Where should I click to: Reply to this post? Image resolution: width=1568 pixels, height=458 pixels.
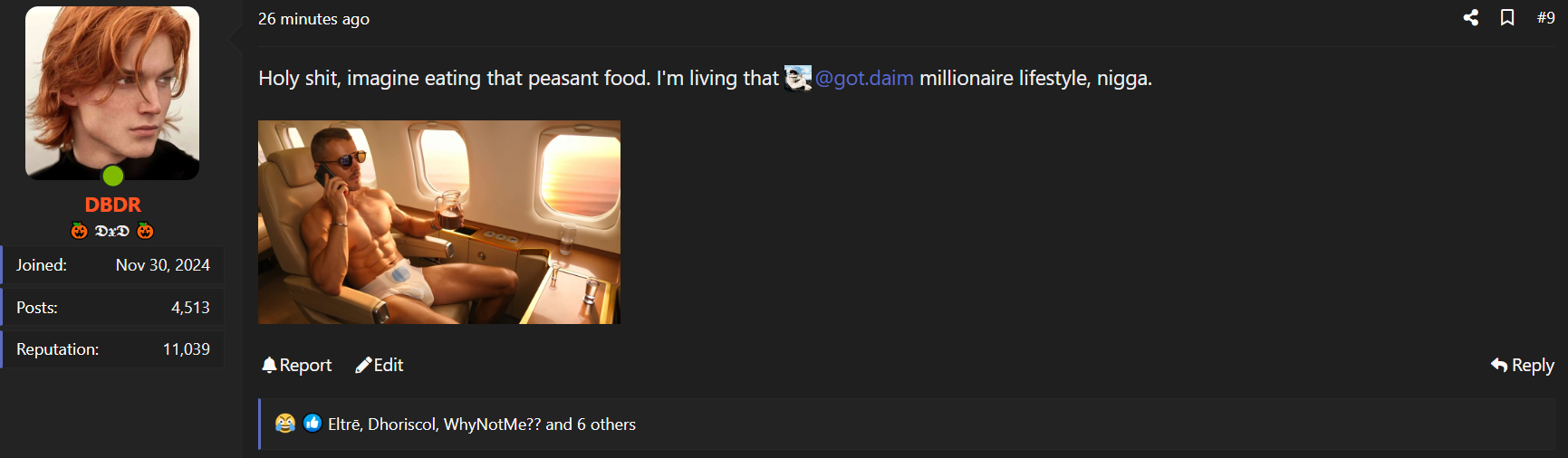(x=1523, y=366)
